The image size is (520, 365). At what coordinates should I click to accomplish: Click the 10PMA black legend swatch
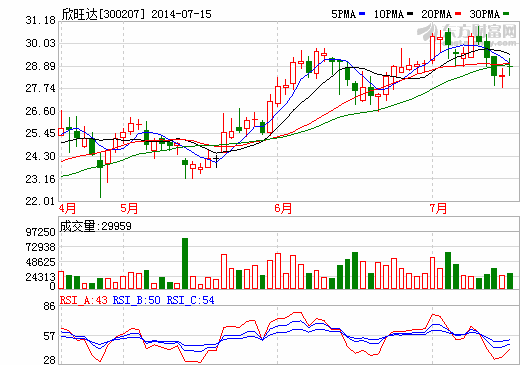pyautogui.click(x=410, y=14)
